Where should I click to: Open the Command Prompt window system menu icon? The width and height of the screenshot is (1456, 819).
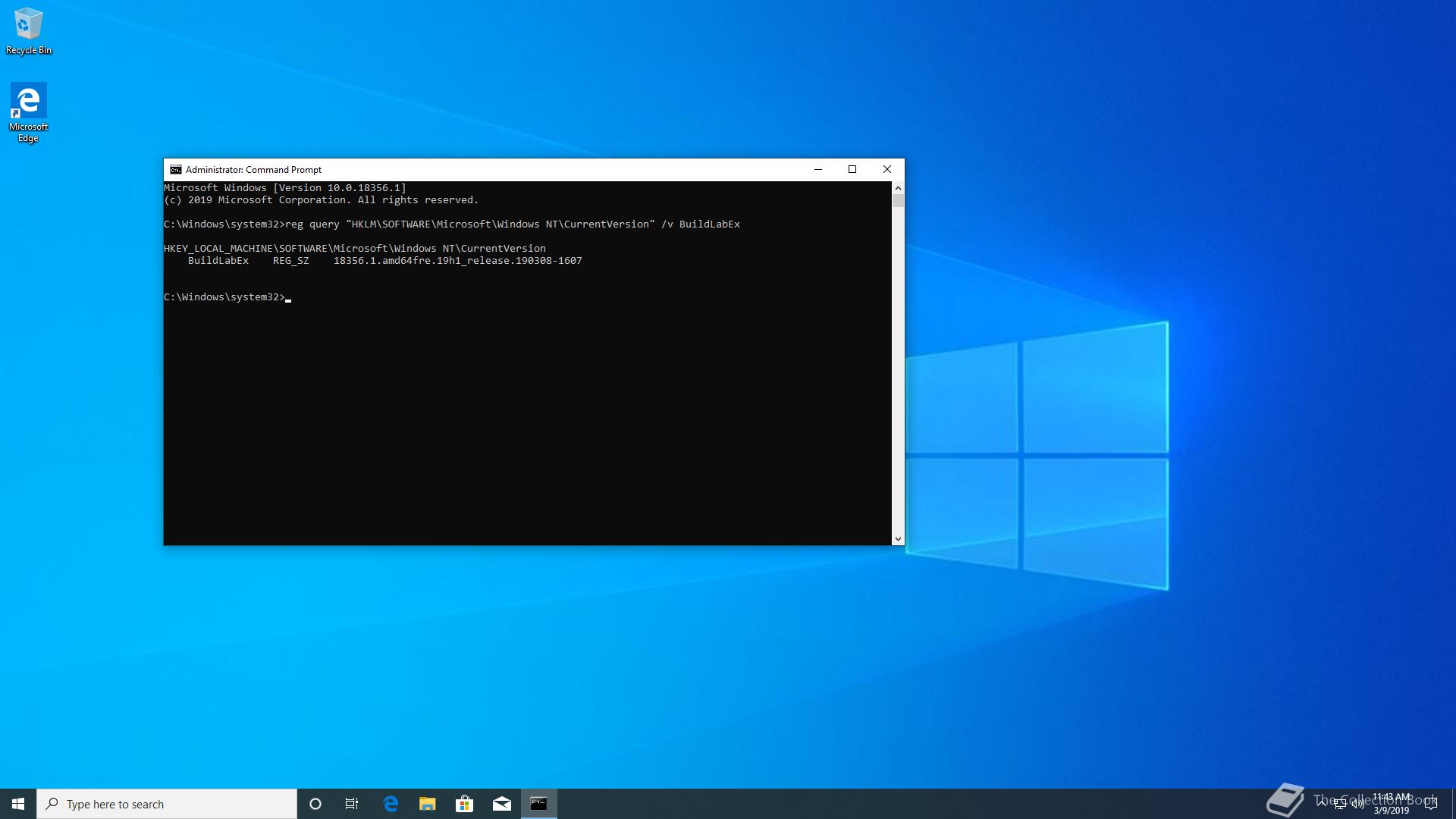click(175, 170)
